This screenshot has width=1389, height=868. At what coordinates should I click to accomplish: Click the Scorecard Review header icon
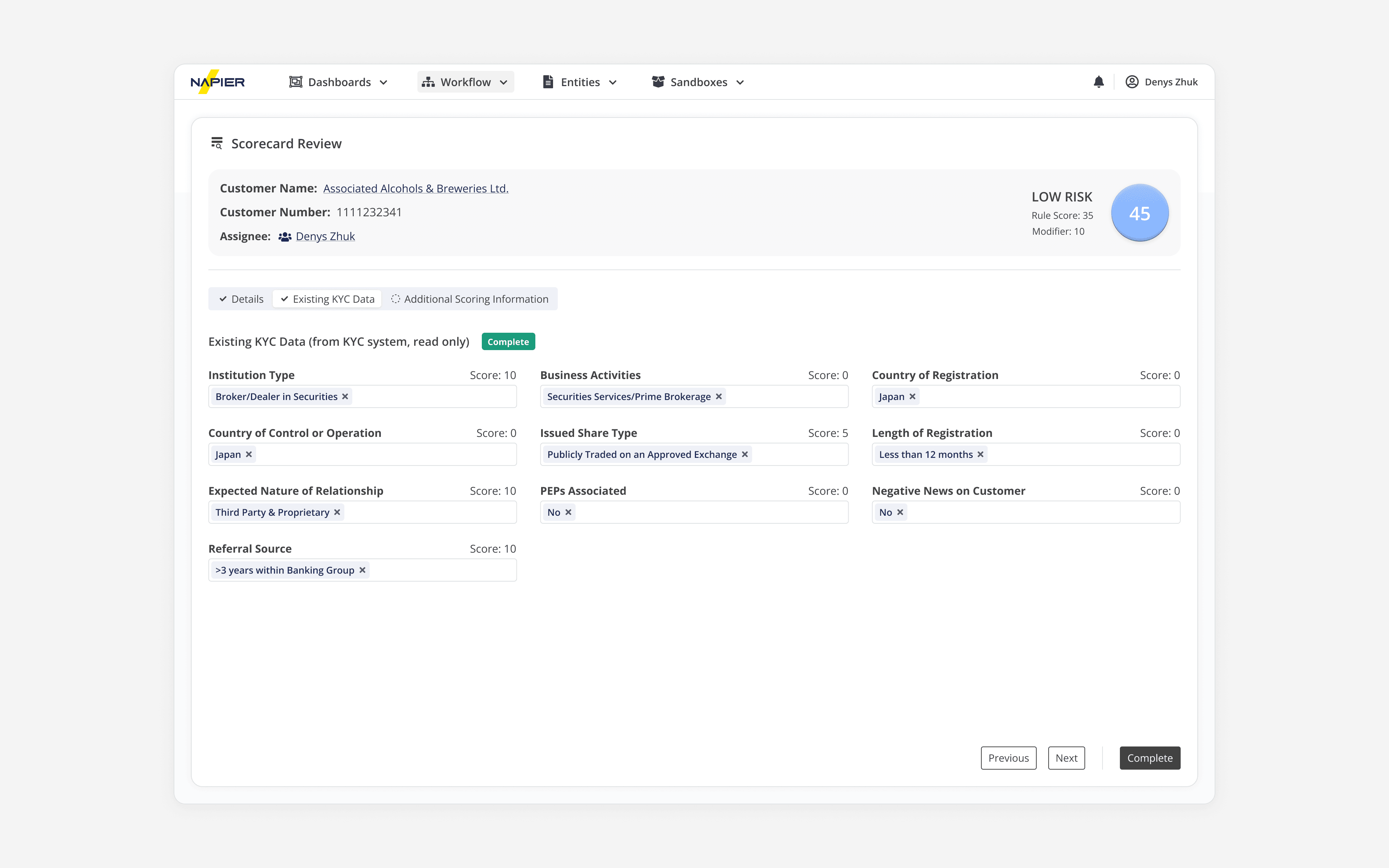click(216, 144)
